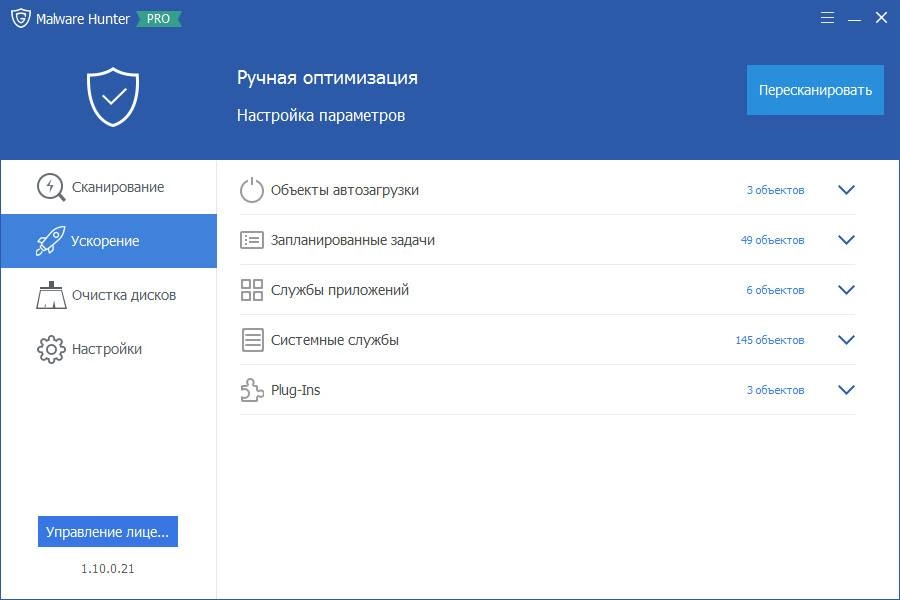
Task: Click the Системные службы label
Action: [x=335, y=340]
